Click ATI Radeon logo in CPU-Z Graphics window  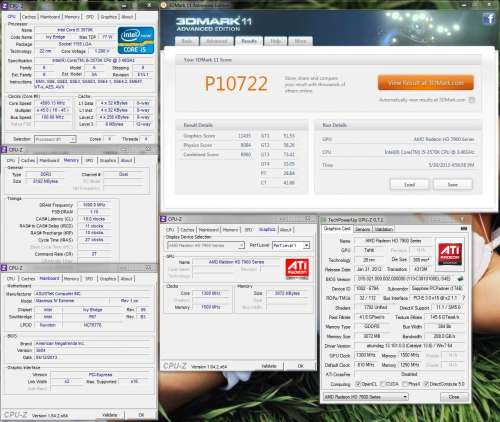click(x=297, y=268)
